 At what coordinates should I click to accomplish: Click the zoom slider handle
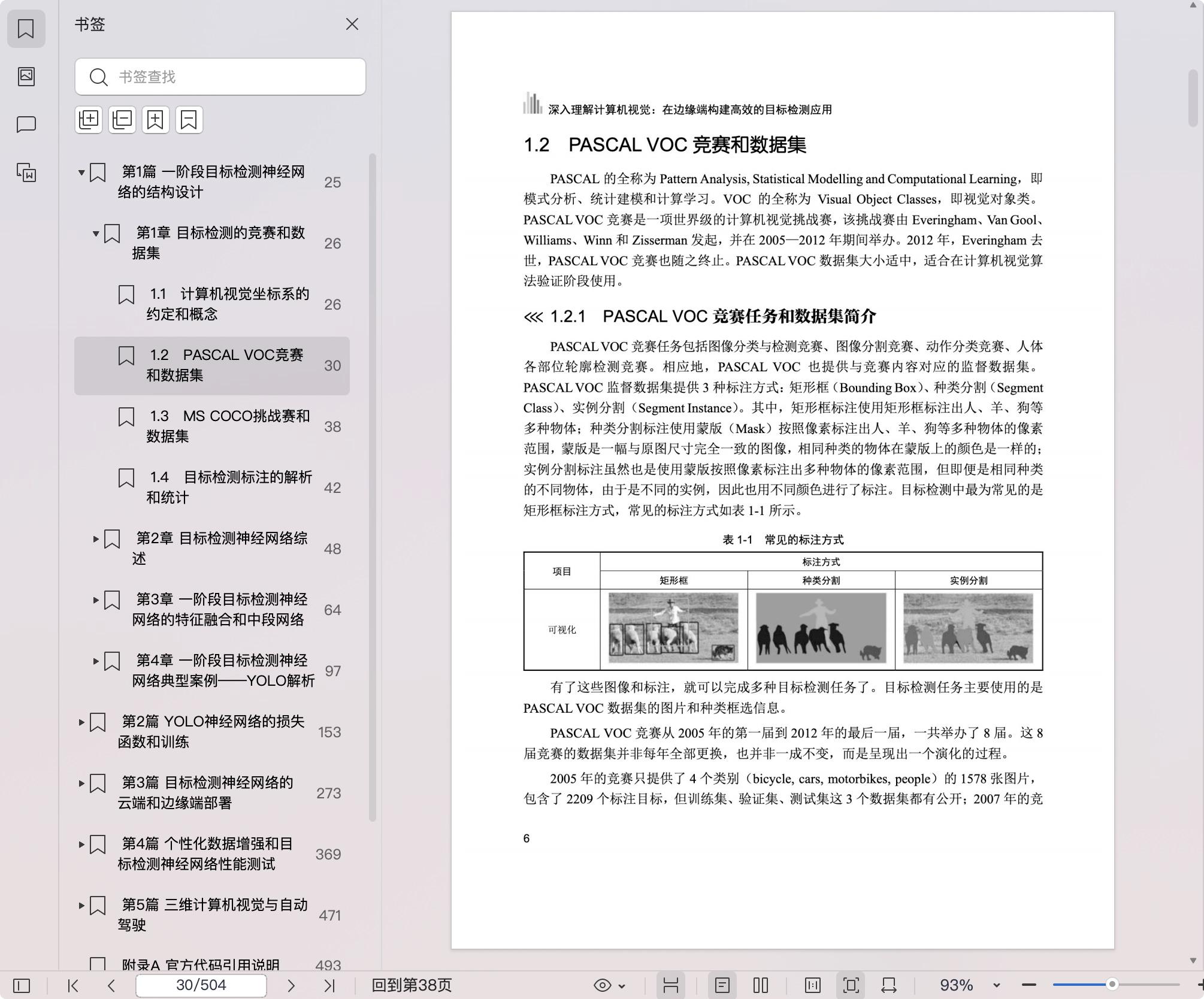pyautogui.click(x=1112, y=985)
